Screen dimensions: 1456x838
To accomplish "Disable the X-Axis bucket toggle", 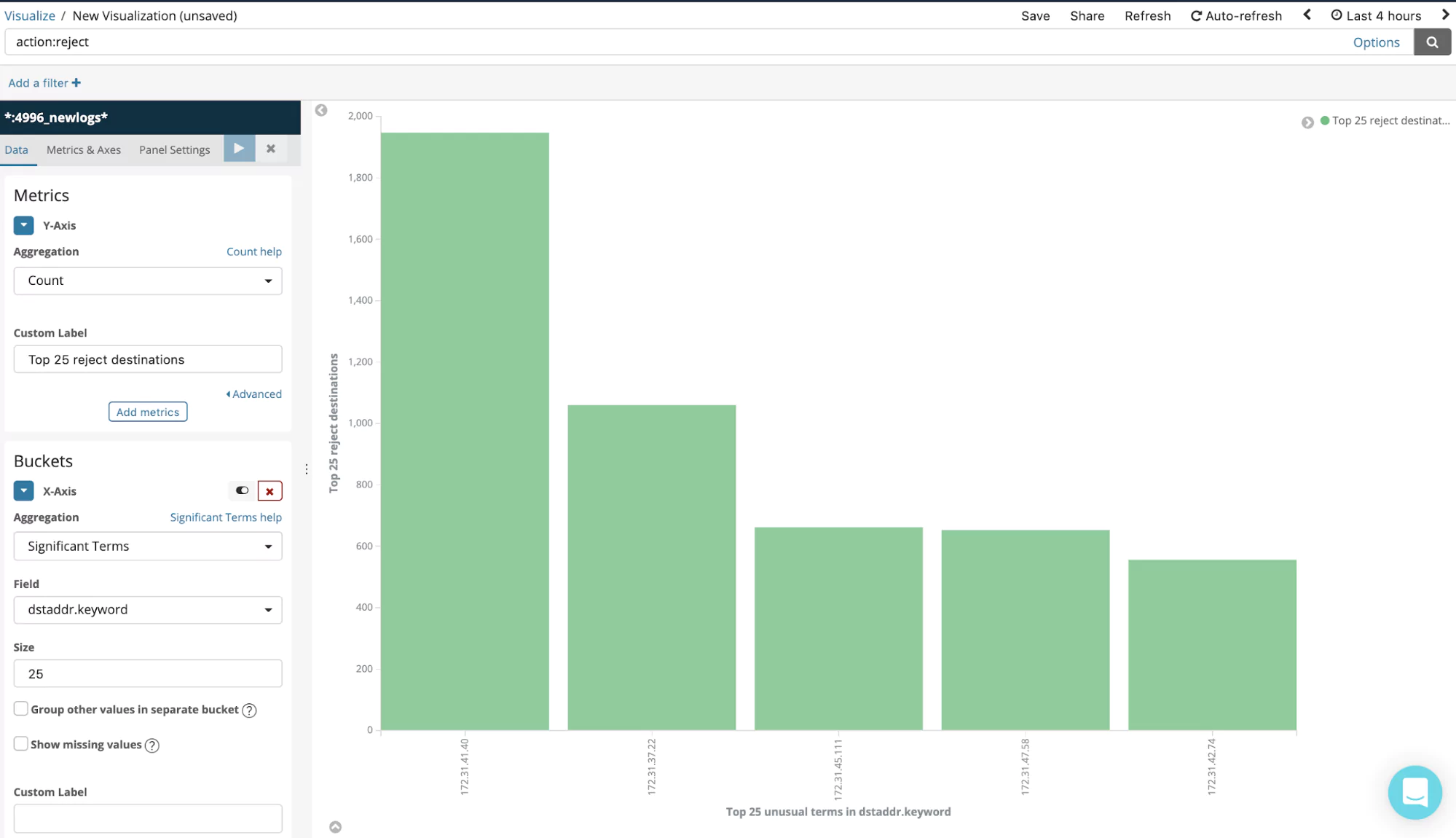I will tap(242, 491).
